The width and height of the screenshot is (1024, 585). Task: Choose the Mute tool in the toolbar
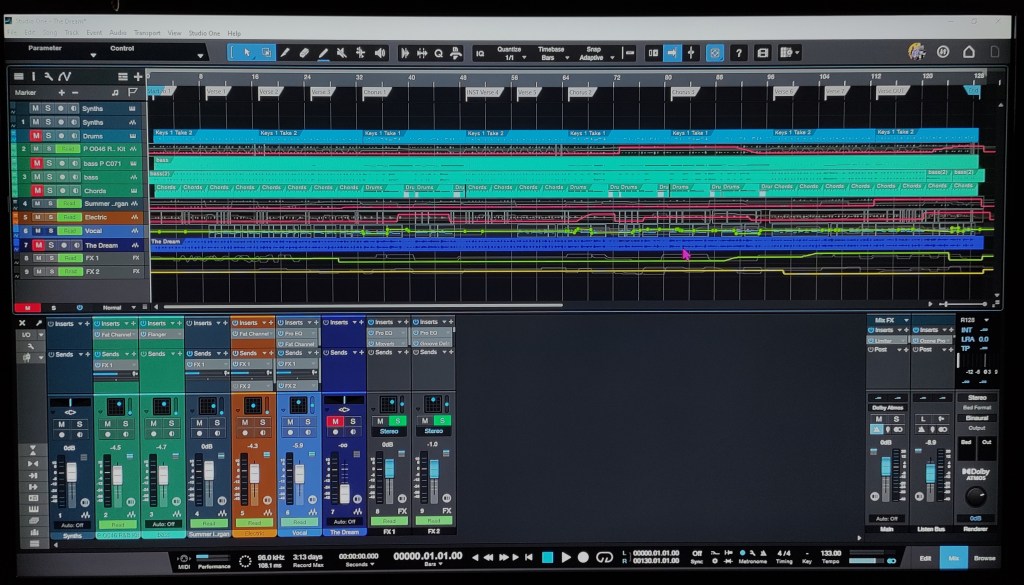pyautogui.click(x=342, y=53)
